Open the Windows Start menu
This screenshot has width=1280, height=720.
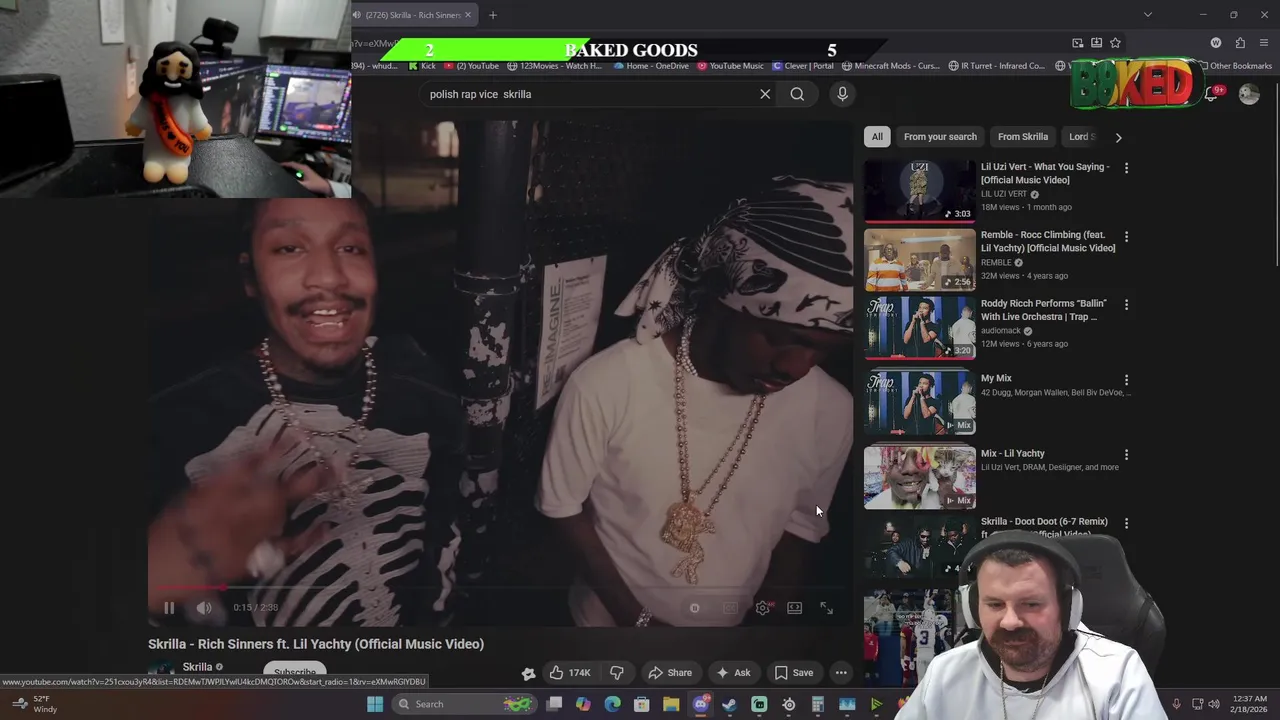375,704
